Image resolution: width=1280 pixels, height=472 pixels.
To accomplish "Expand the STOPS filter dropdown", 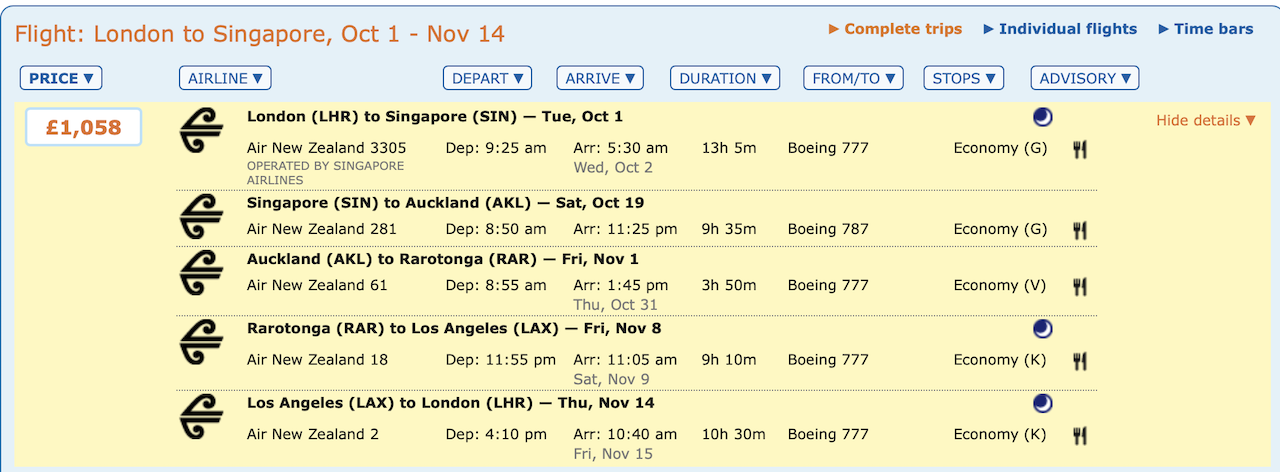I will coord(964,78).
